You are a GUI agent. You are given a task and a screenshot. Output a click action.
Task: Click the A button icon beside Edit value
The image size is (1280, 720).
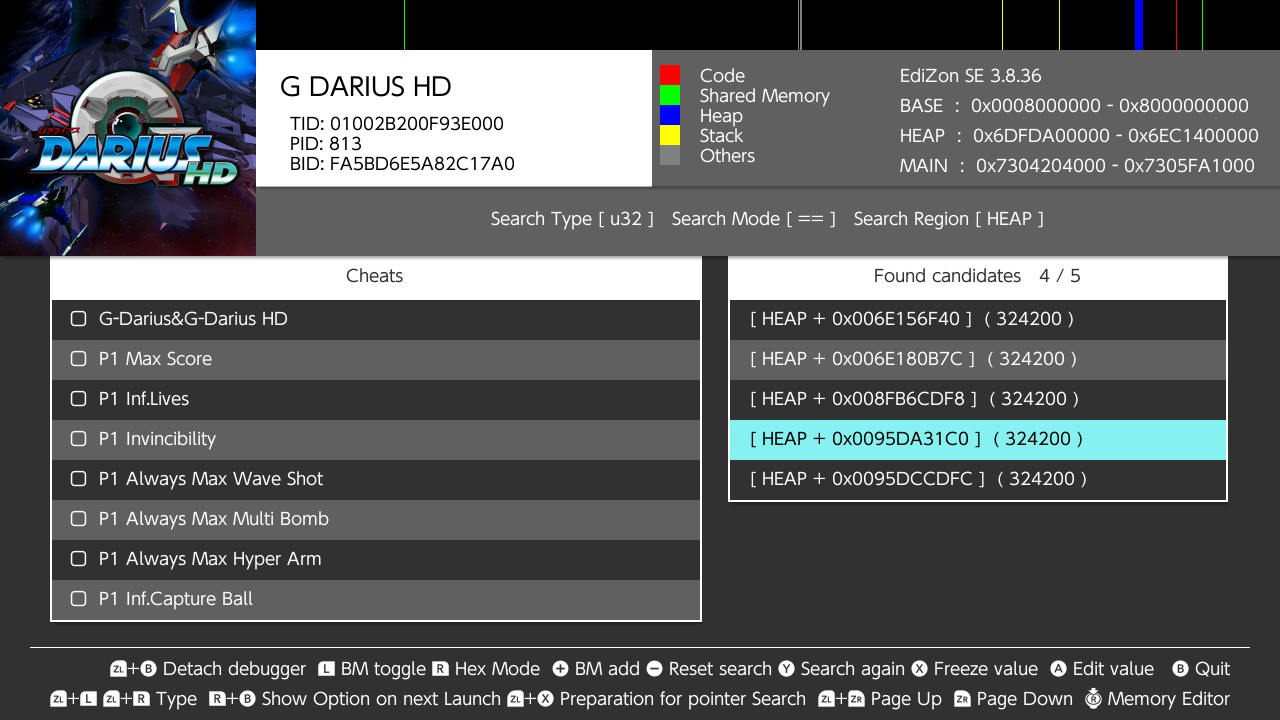pyautogui.click(x=1058, y=669)
